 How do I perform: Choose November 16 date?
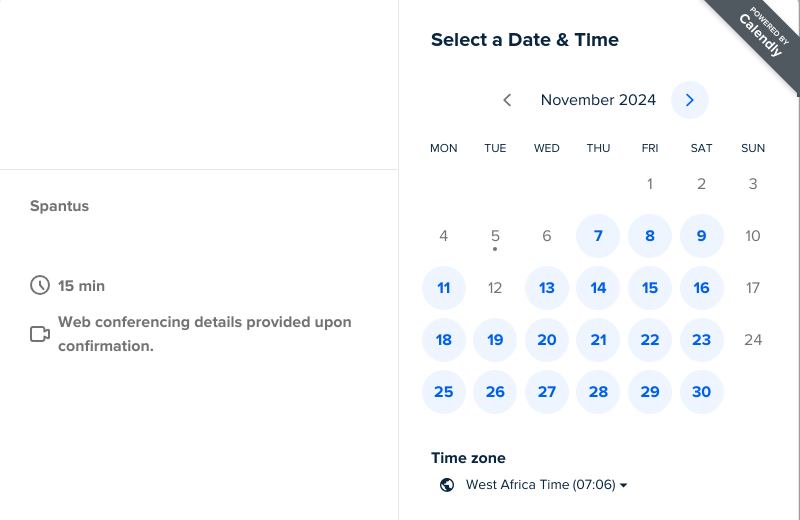[702, 288]
